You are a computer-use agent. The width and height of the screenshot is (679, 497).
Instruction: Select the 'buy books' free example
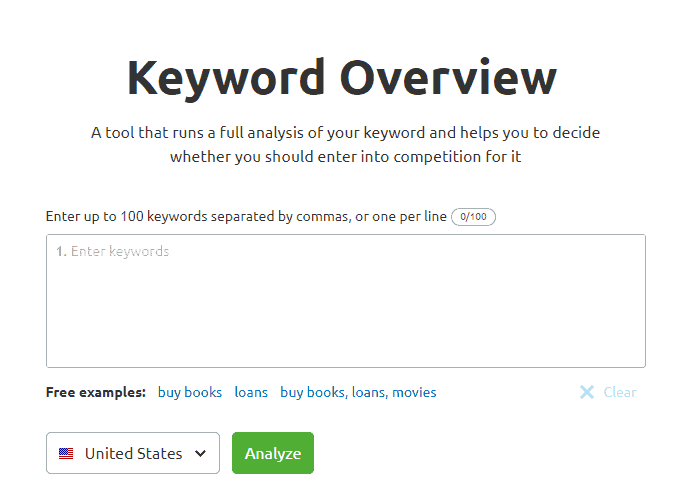coord(190,392)
